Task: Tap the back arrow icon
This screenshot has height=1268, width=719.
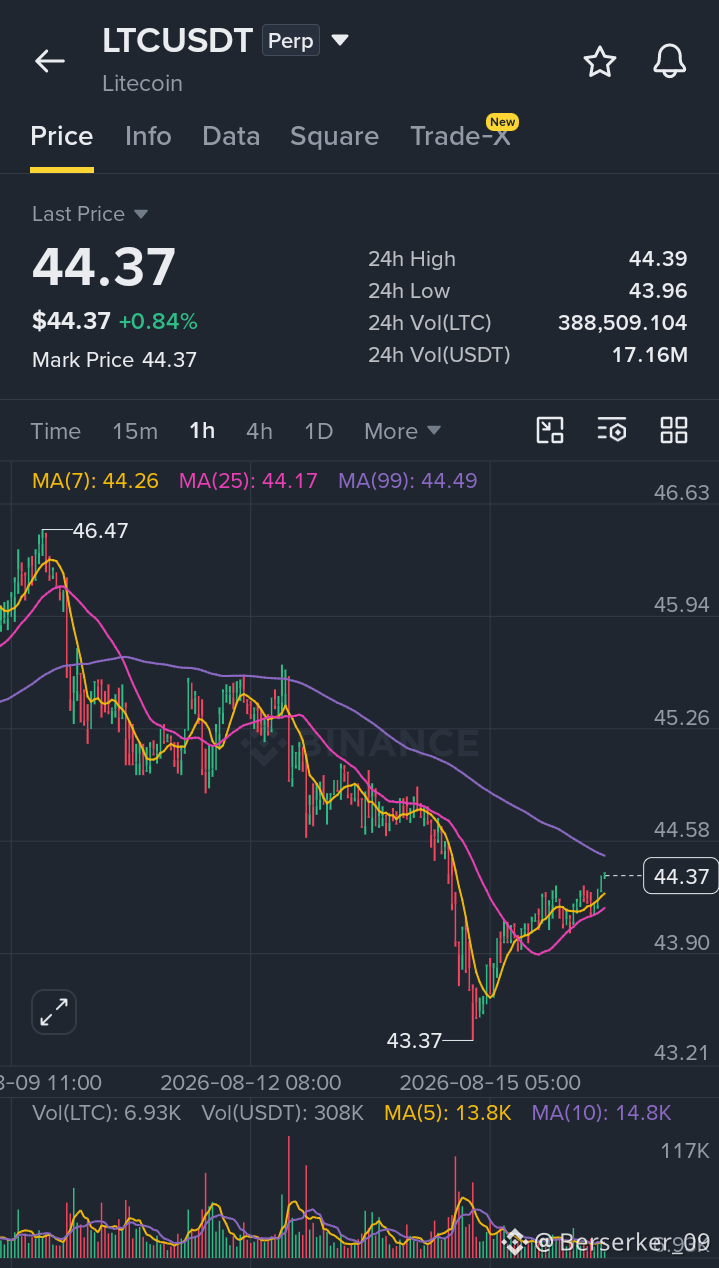Action: (x=49, y=61)
